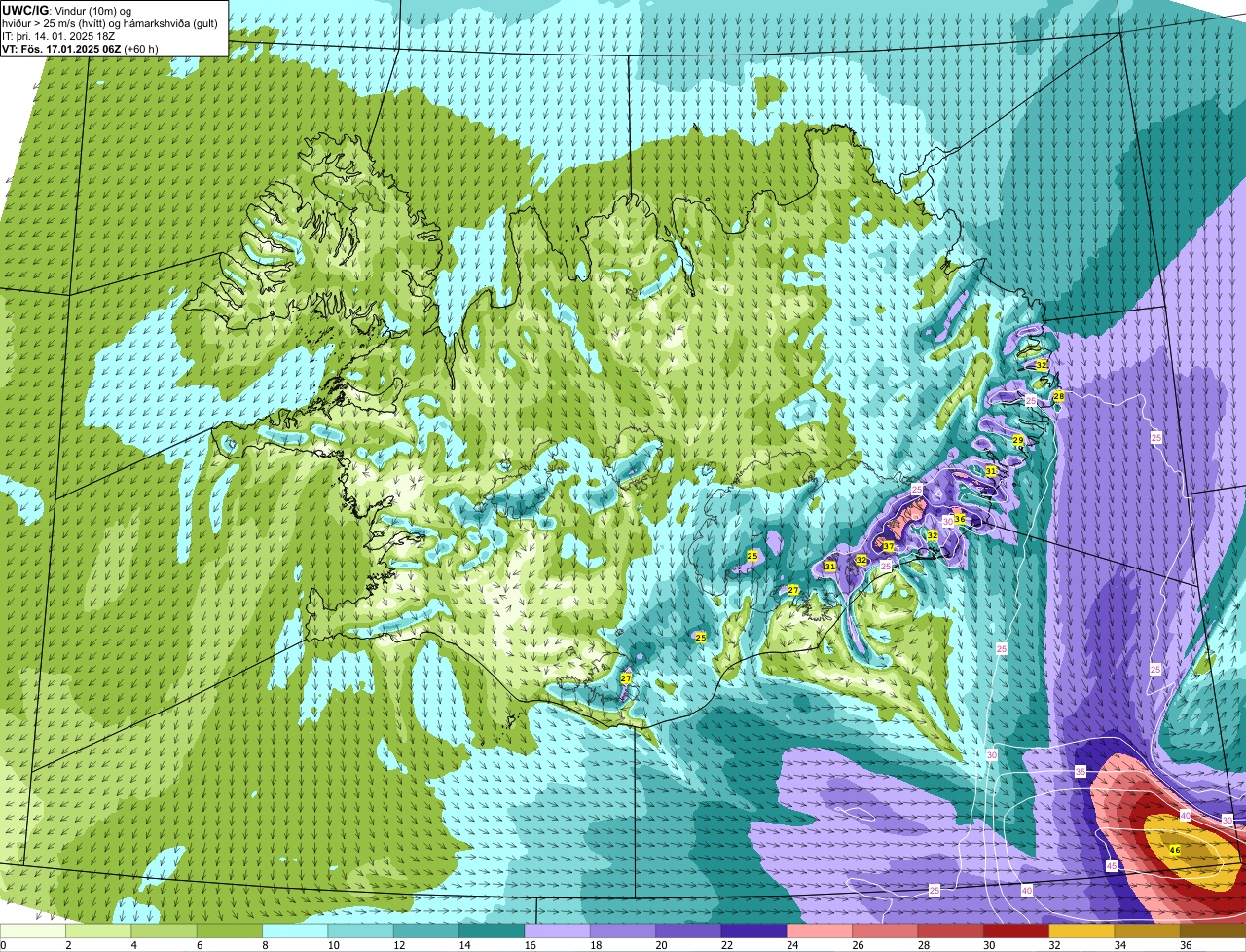Click the lavender swatch between 16 and 18
The height and width of the screenshot is (952, 1246).
pos(558,931)
